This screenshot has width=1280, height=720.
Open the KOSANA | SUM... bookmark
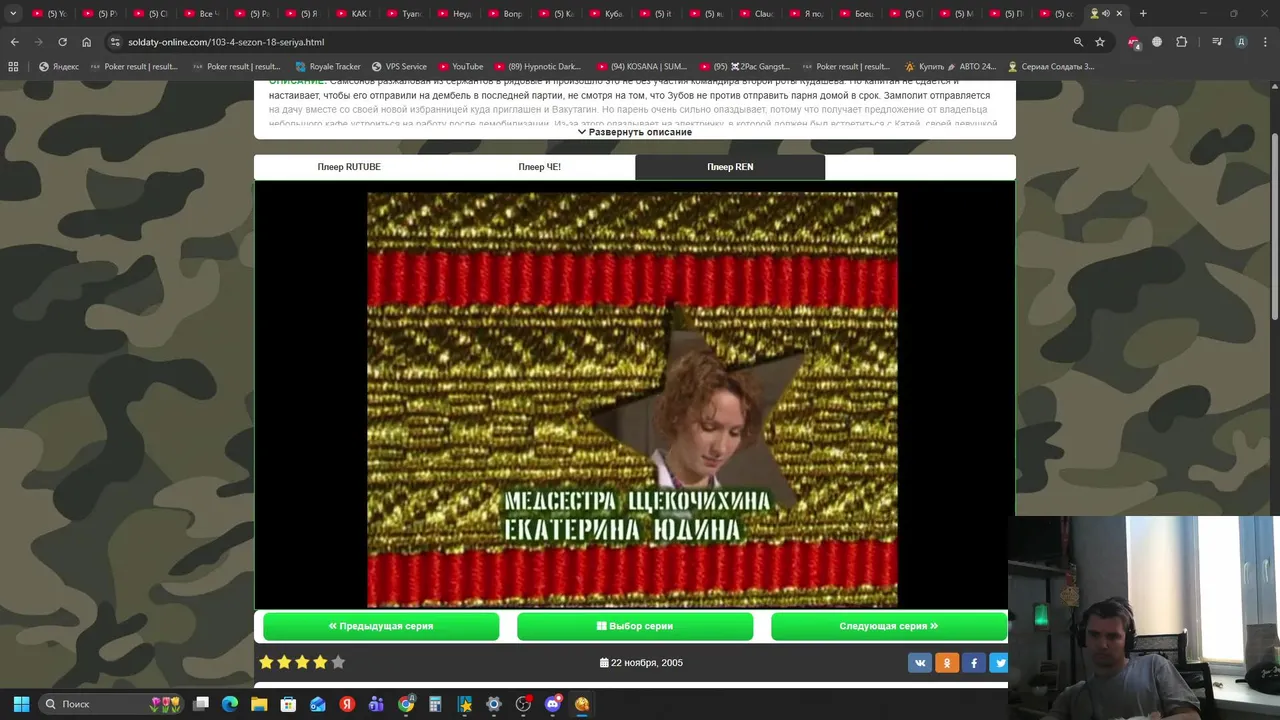[x=641, y=67]
